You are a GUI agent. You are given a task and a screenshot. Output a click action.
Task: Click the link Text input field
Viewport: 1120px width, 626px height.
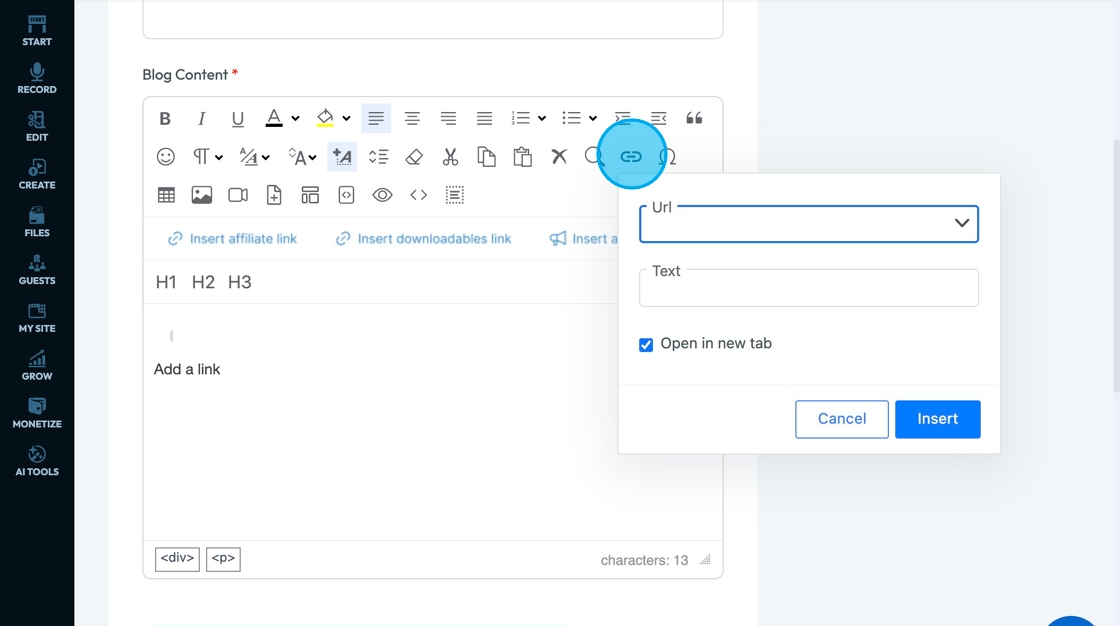click(809, 288)
